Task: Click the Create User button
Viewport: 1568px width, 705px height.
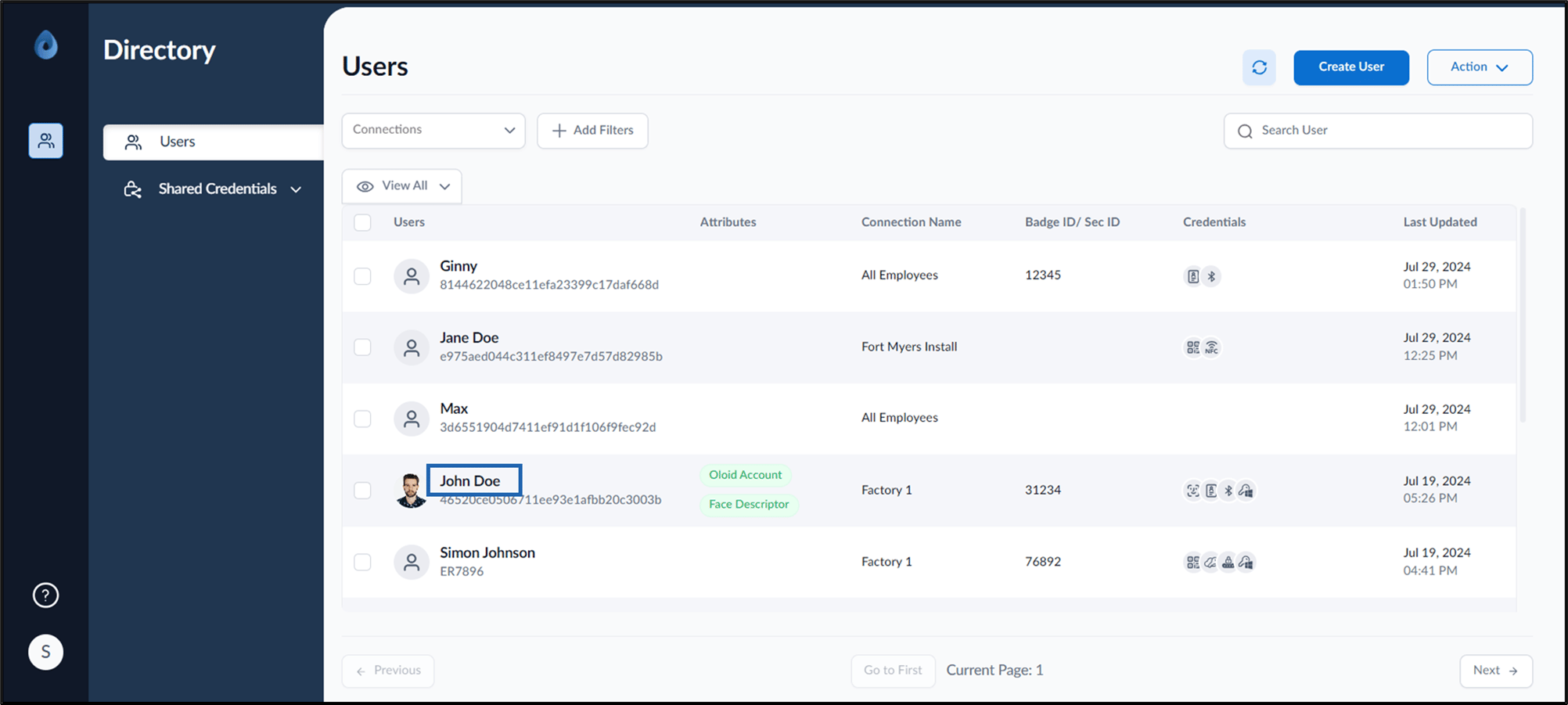Action: pyautogui.click(x=1351, y=67)
